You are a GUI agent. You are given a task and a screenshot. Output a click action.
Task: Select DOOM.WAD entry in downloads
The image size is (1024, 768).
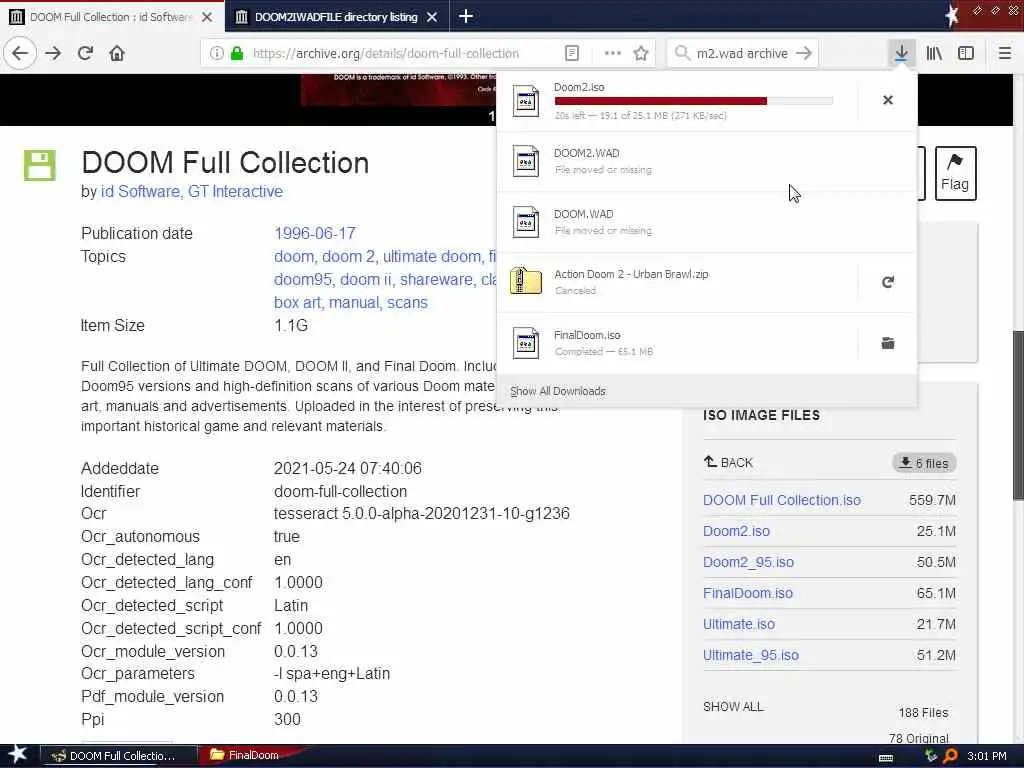point(707,222)
